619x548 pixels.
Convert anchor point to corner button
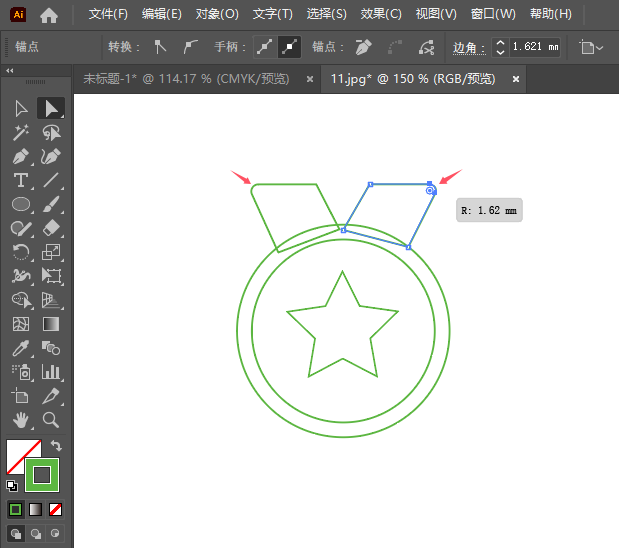[x=161, y=47]
